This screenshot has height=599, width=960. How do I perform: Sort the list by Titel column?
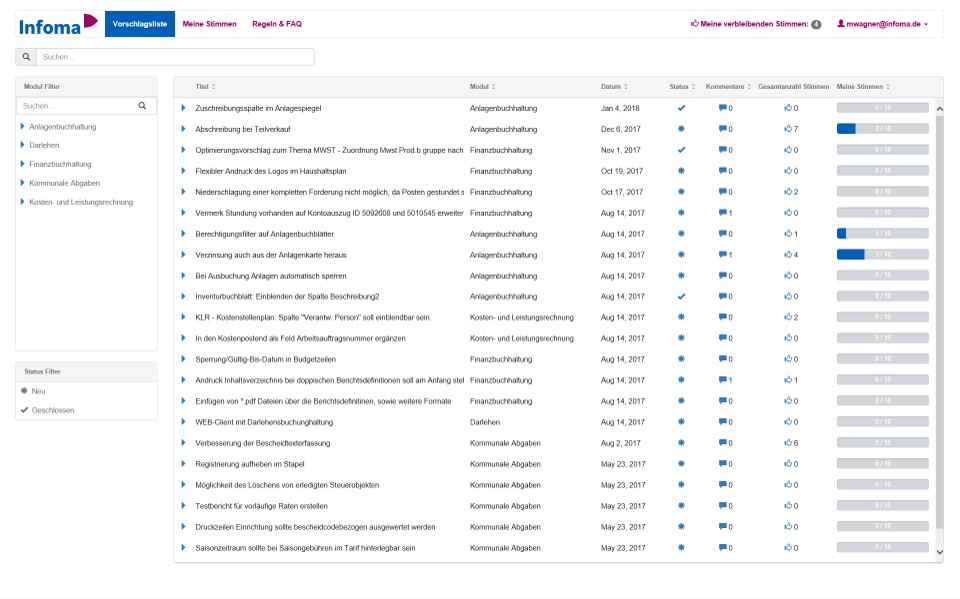point(205,87)
